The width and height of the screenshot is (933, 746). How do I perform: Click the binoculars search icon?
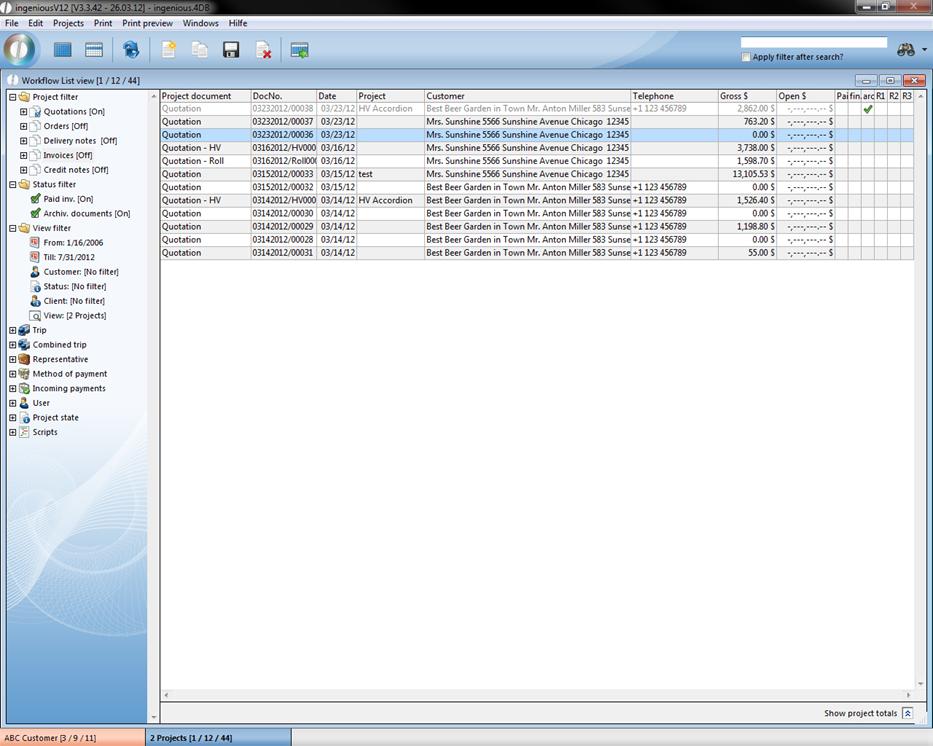[906, 50]
